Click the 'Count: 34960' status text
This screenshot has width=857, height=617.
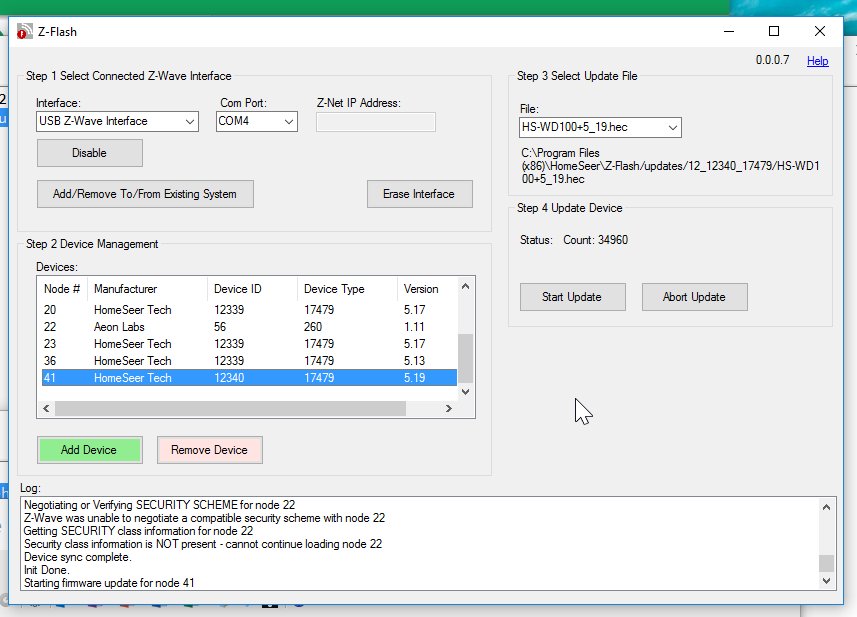pos(596,240)
